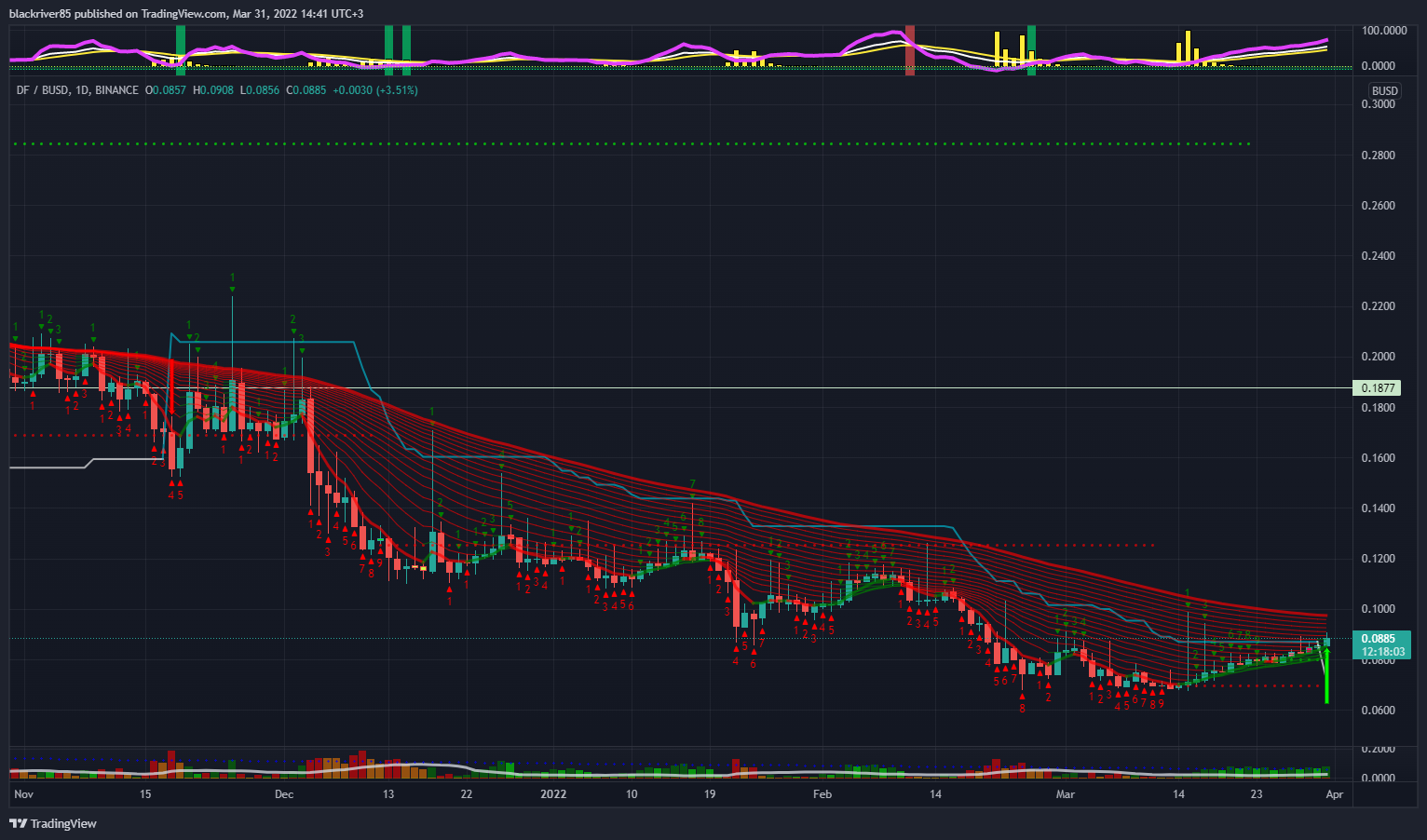The height and width of the screenshot is (840, 1427).
Task: Click the change value +0.0030 (+3.51%)
Action: (374, 90)
